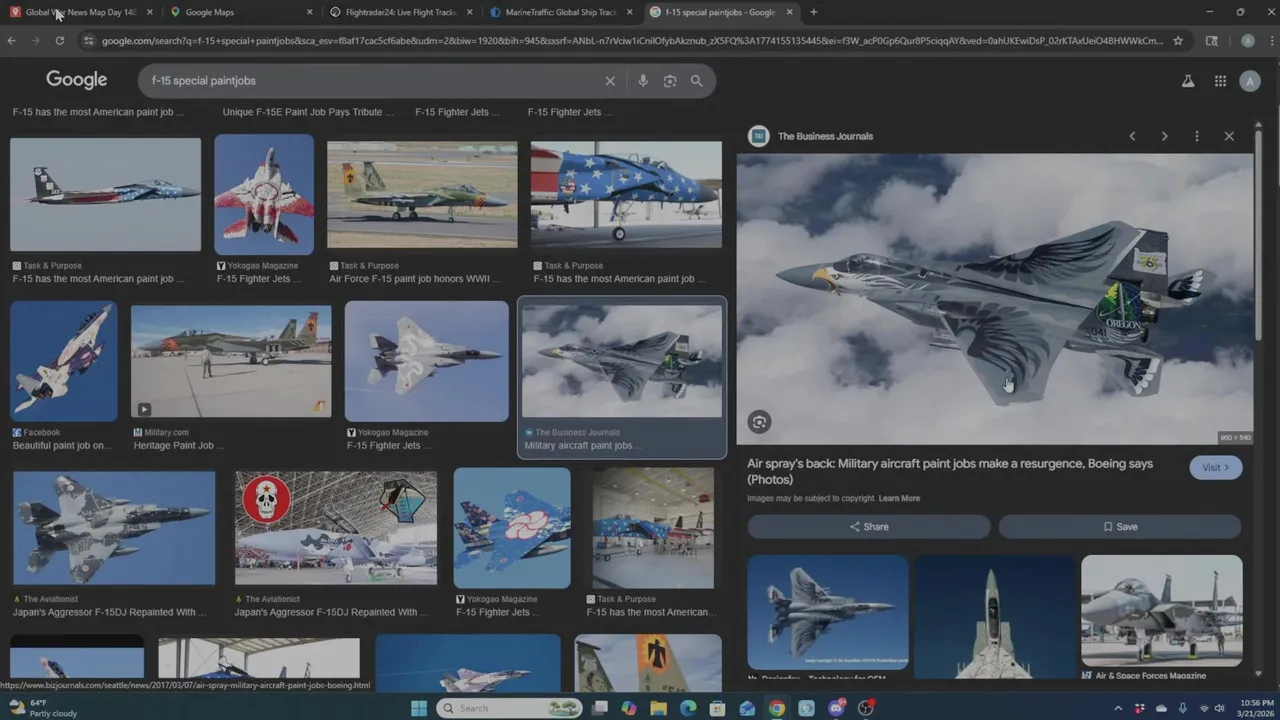This screenshot has height=720, width=1280.
Task: Show hidden system tray icons chevron
Action: (x=1119, y=708)
